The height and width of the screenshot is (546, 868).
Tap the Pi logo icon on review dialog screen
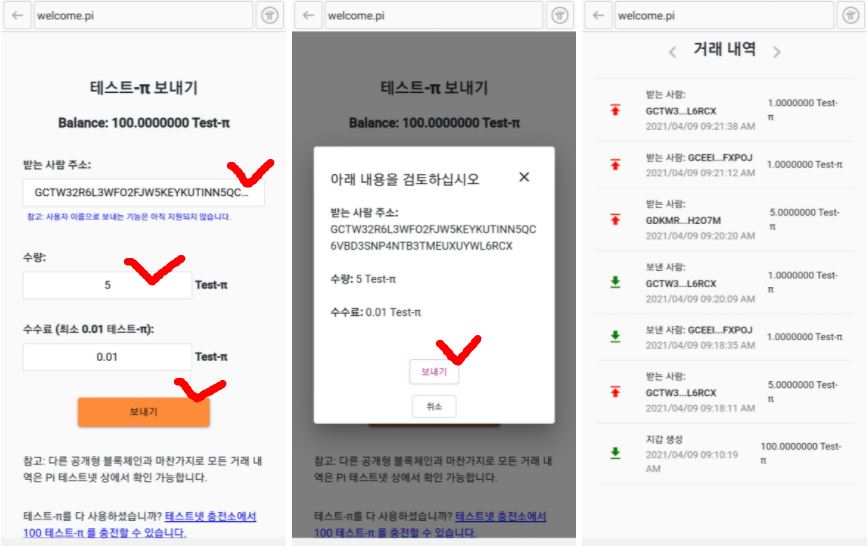tap(560, 16)
